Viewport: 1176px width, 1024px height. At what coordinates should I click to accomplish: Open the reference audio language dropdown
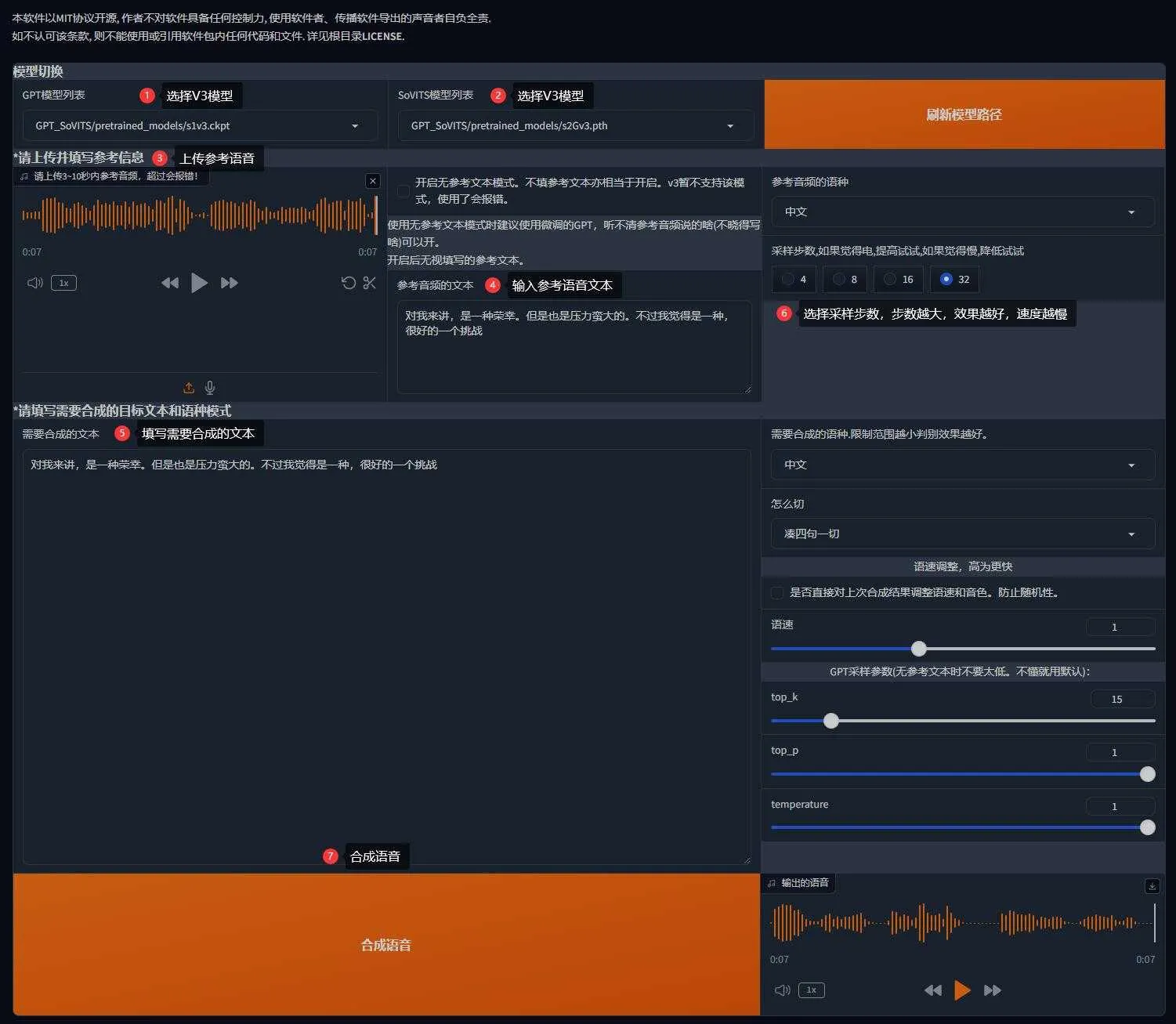(x=963, y=212)
